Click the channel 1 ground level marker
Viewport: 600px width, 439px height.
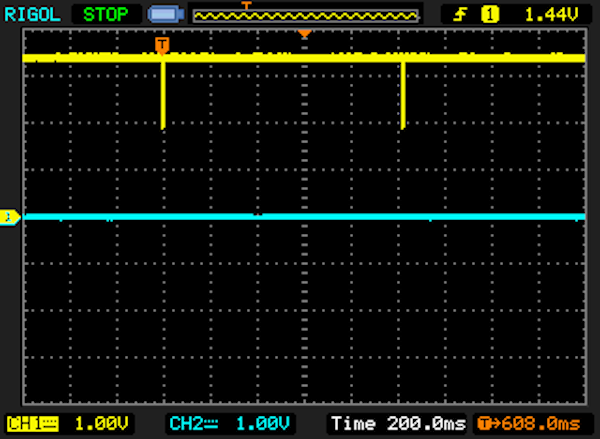[x=9, y=217]
